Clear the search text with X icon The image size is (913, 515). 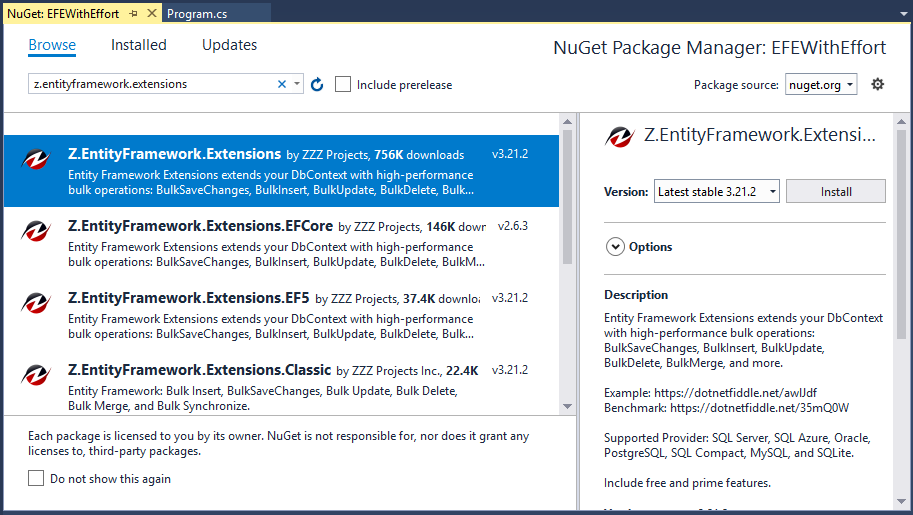282,84
